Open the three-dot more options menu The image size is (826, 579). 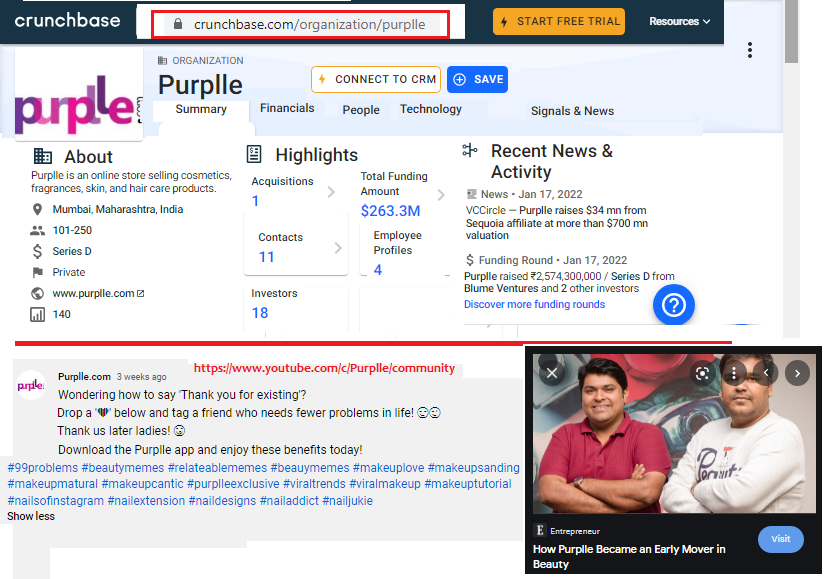click(750, 50)
